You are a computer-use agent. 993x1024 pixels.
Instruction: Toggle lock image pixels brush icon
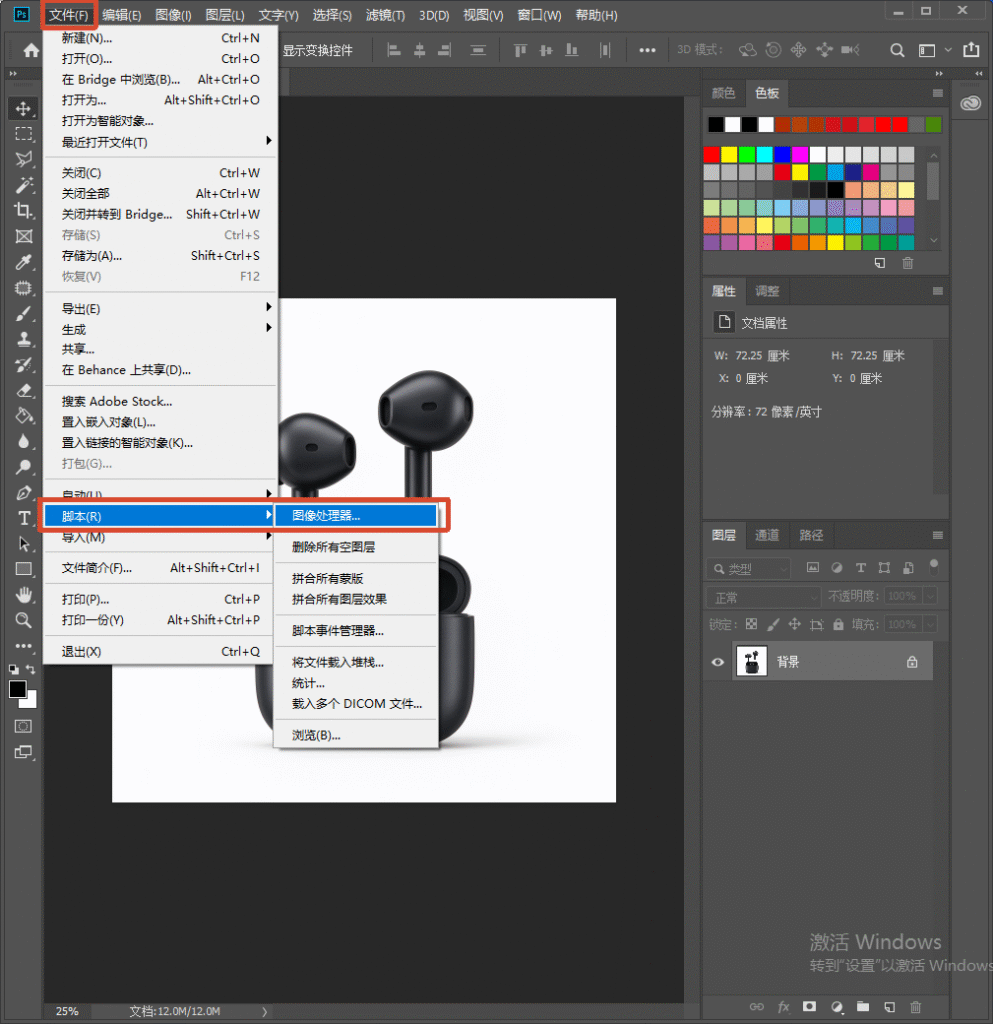pos(773,624)
